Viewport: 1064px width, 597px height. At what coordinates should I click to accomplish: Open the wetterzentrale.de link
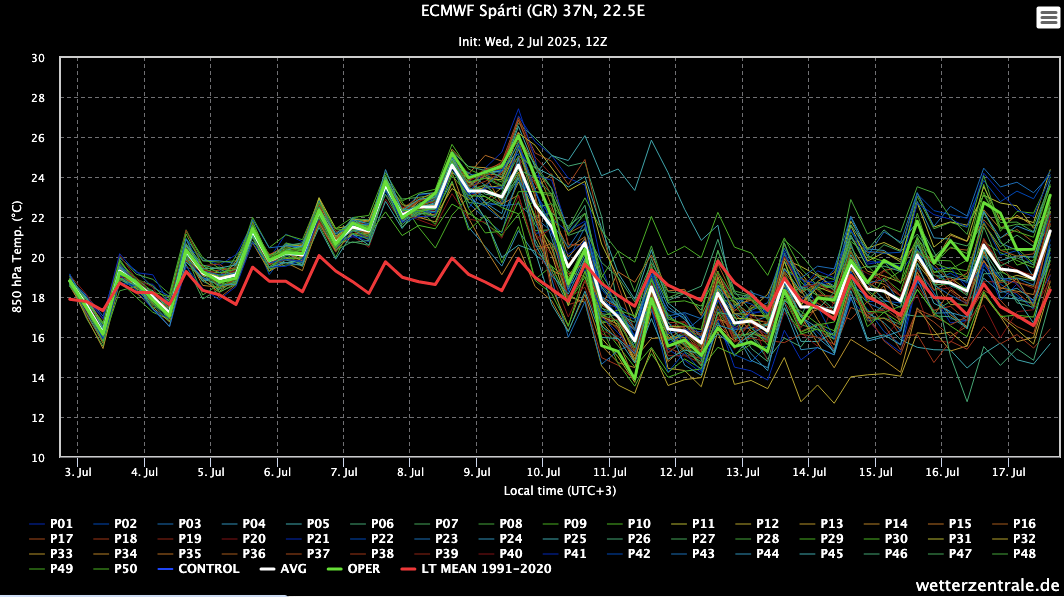[x=985, y=583]
